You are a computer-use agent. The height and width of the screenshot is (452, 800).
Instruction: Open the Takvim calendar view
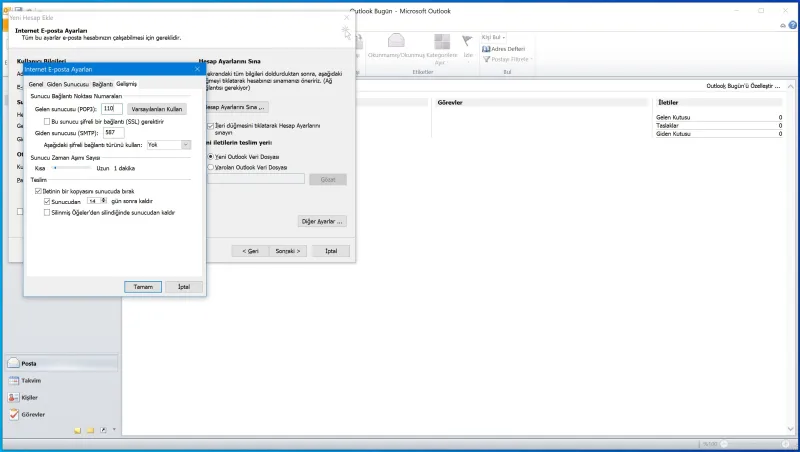(61, 381)
